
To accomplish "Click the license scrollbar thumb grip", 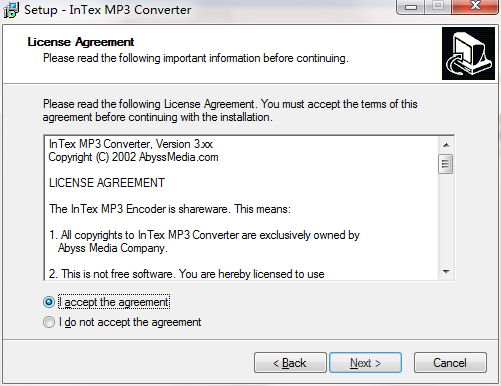I will [x=446, y=164].
